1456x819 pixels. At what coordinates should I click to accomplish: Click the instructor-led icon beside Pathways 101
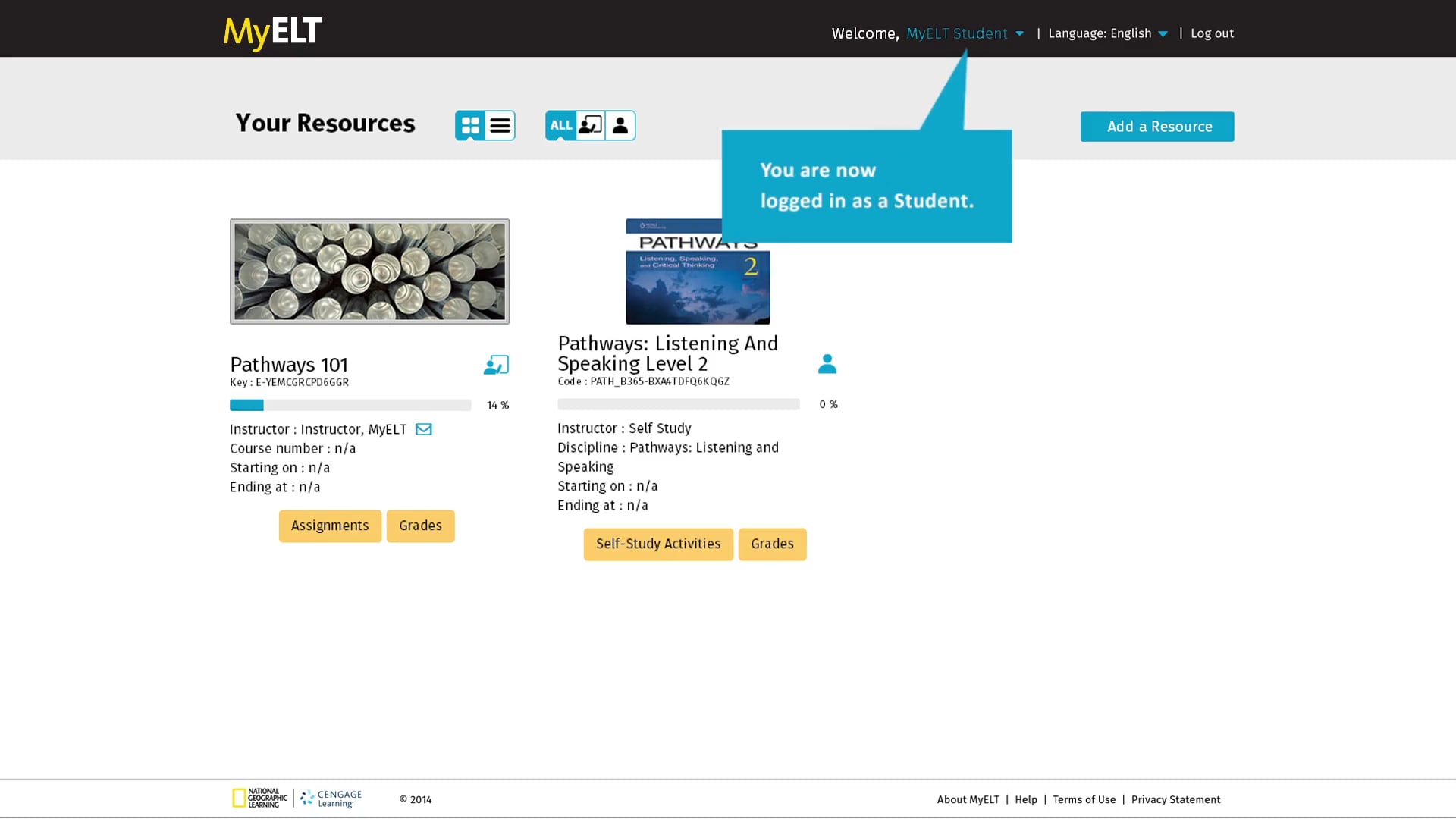[x=496, y=366]
